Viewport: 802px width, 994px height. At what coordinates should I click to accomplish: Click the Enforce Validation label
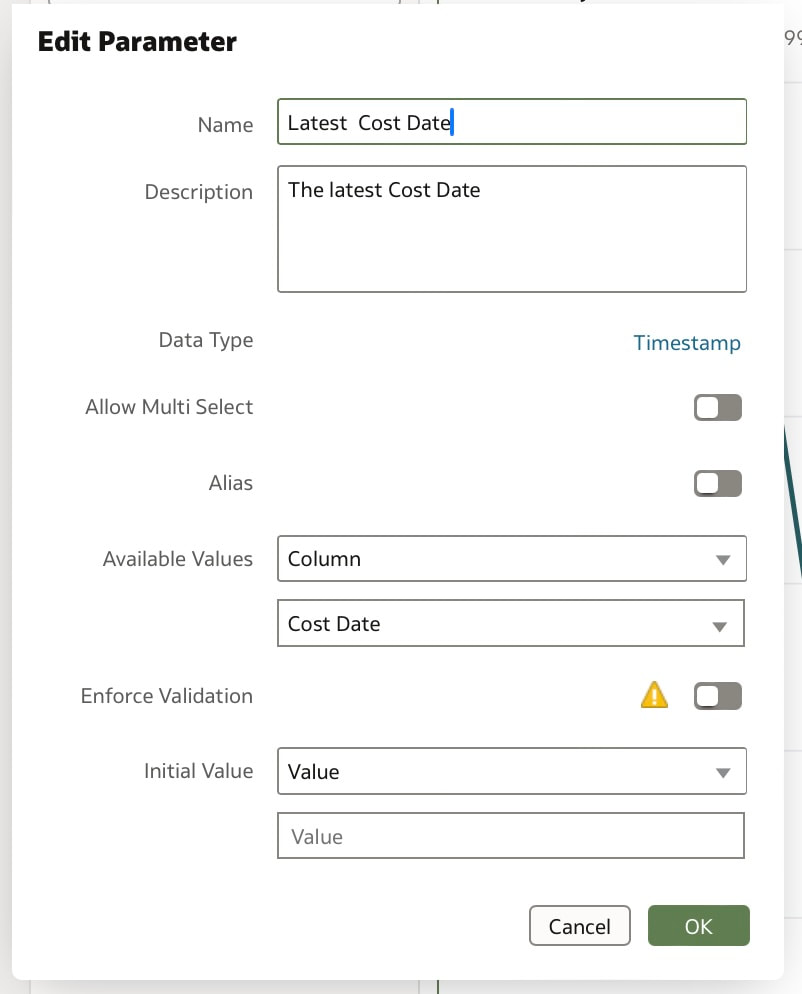coord(167,696)
